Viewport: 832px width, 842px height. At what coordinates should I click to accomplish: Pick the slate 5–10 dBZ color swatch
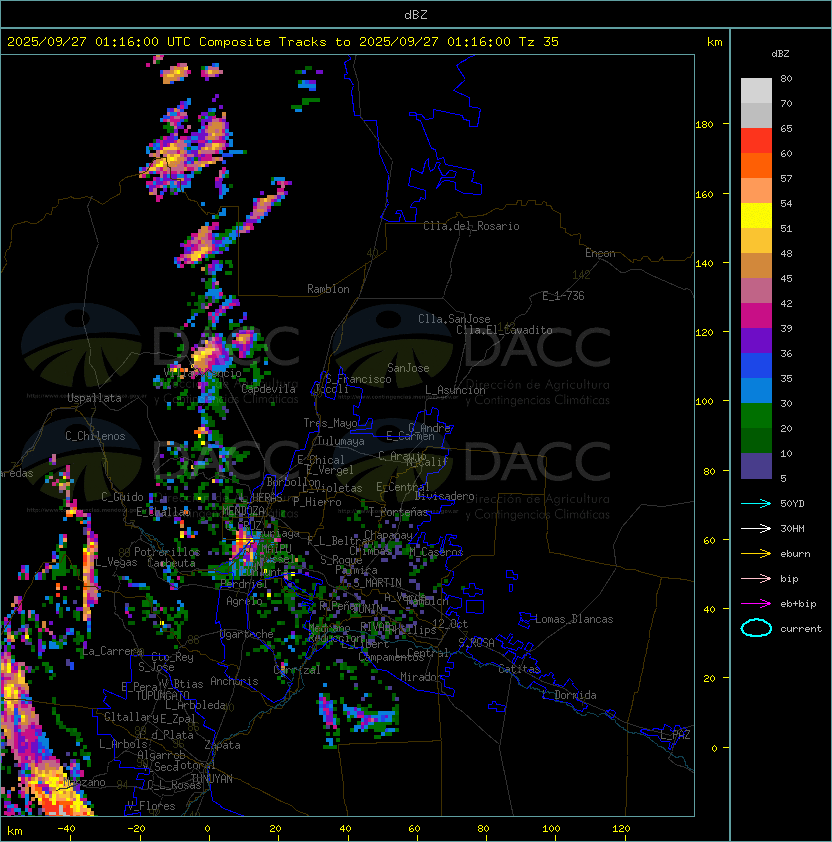click(756, 466)
